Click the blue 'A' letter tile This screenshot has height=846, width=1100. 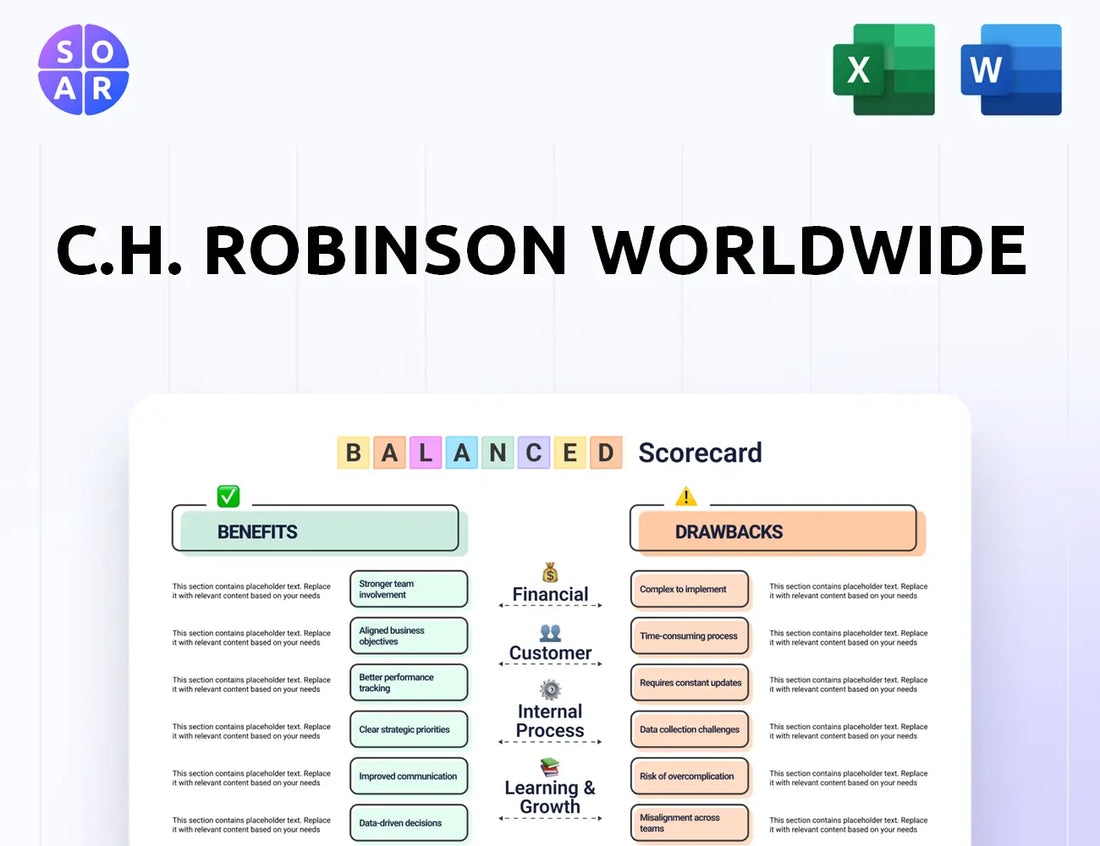click(462, 452)
